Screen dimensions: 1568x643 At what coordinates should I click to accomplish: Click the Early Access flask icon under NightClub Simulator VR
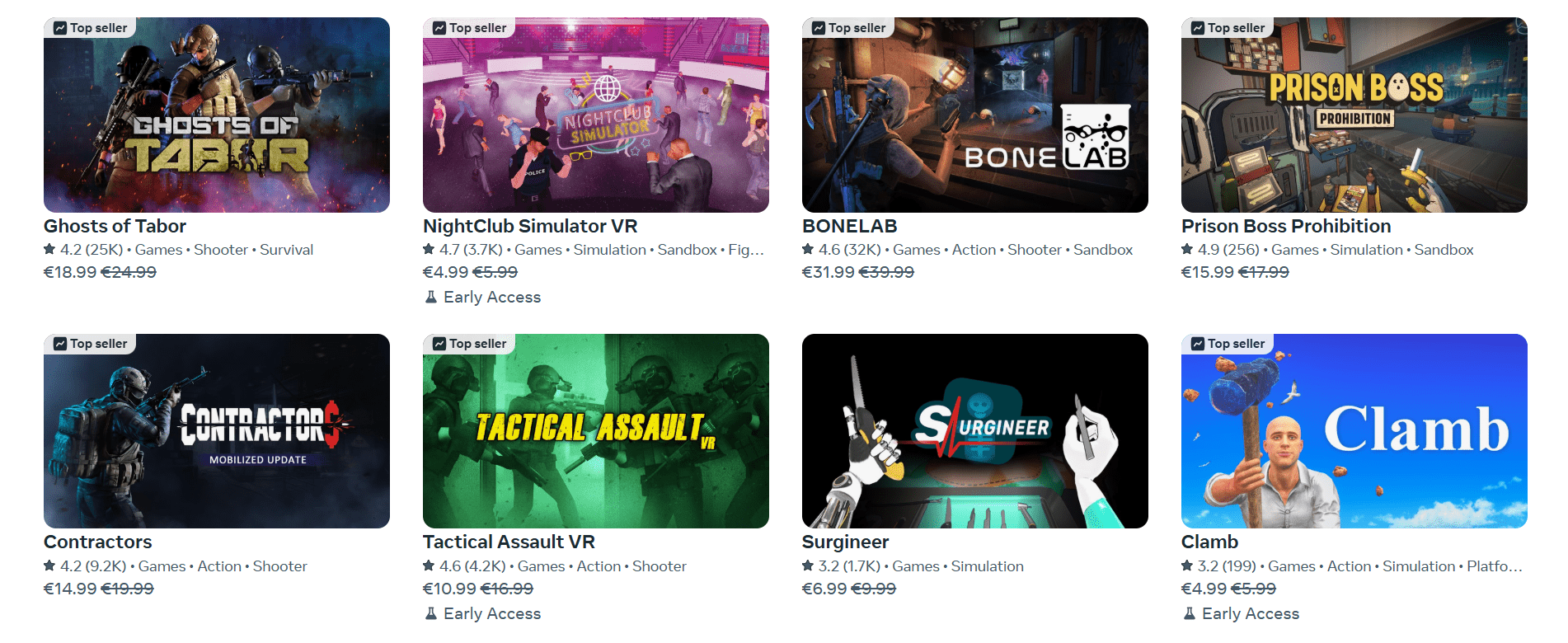430,297
